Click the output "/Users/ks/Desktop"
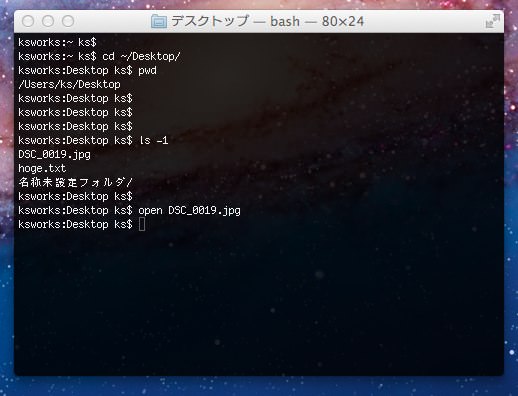This screenshot has height=396, width=518. point(69,84)
